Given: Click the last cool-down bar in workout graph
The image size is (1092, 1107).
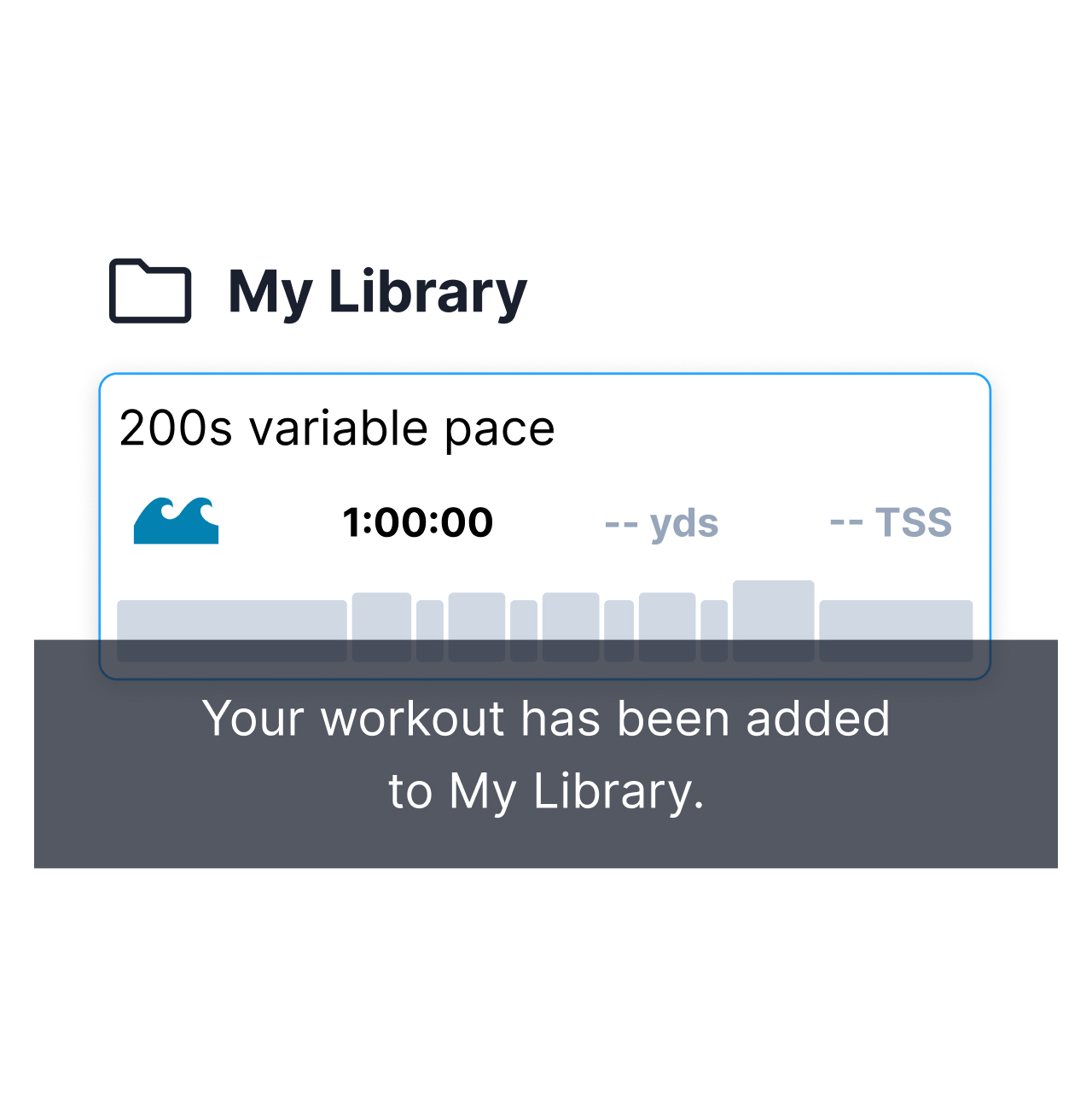Looking at the screenshot, I should [x=896, y=631].
